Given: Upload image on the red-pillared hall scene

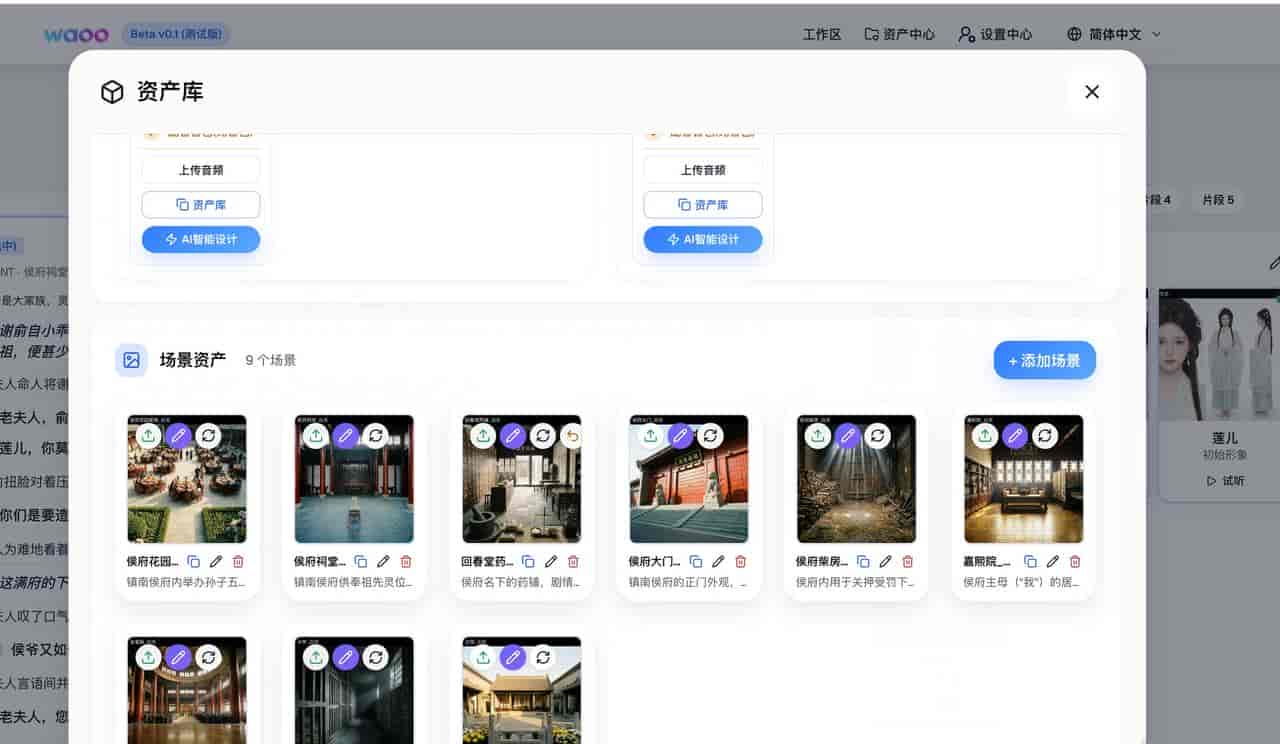Looking at the screenshot, I should [148, 657].
